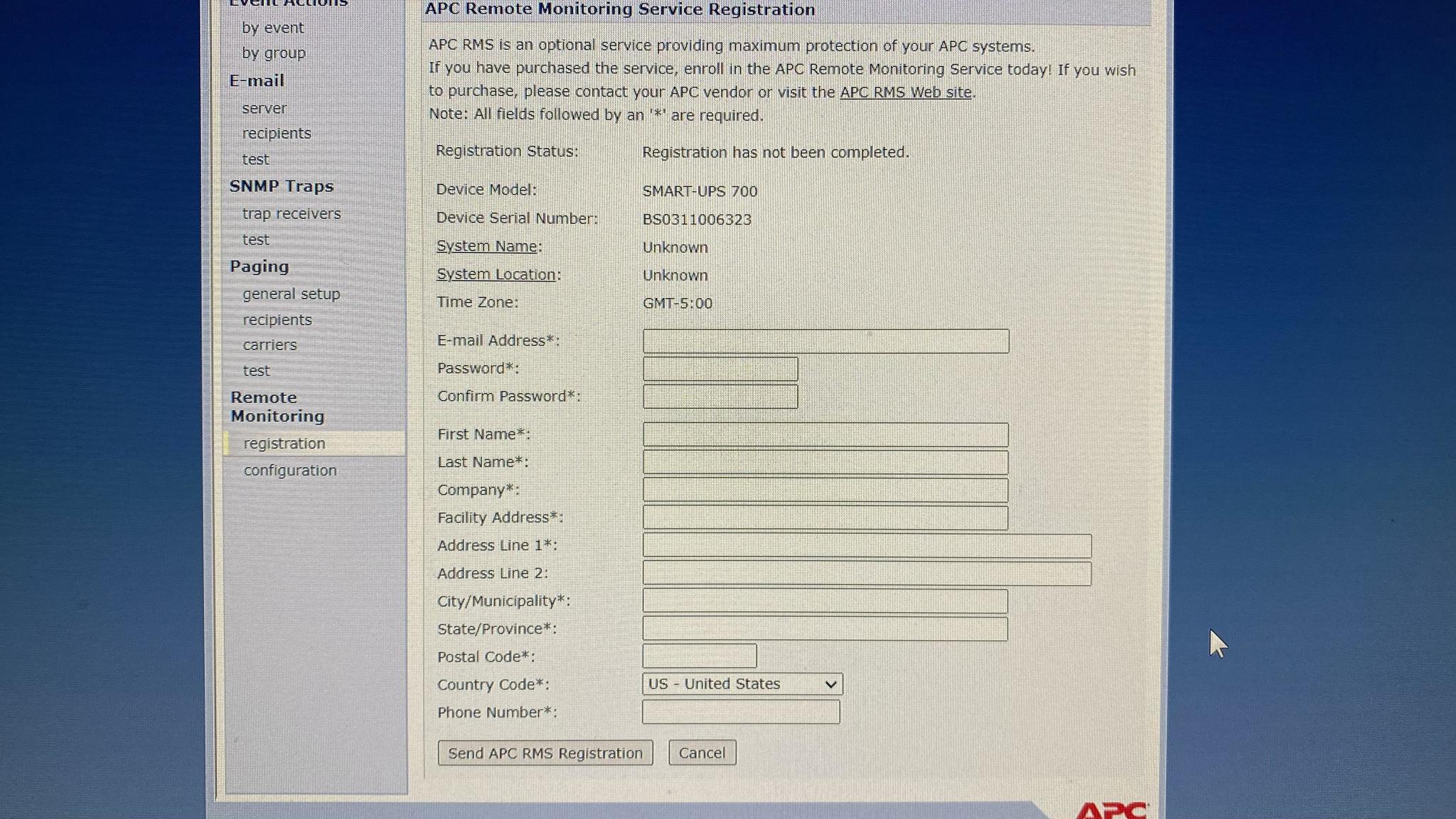
Task: Select Remote Monitoring registration item
Action: point(314,444)
